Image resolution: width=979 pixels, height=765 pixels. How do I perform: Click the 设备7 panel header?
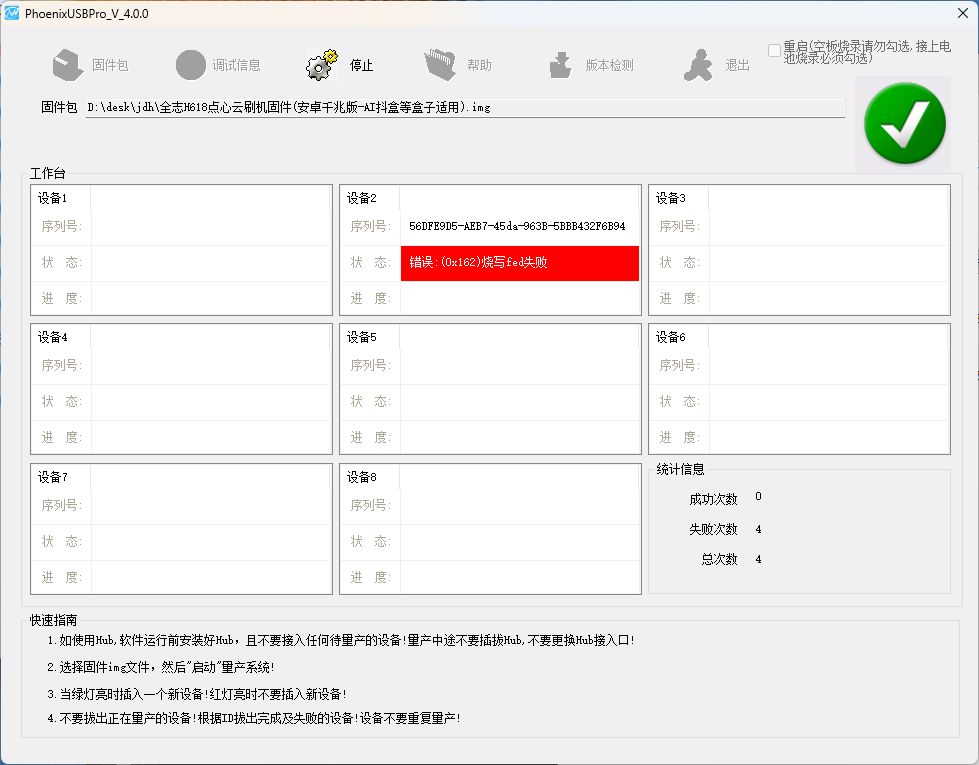pos(52,477)
